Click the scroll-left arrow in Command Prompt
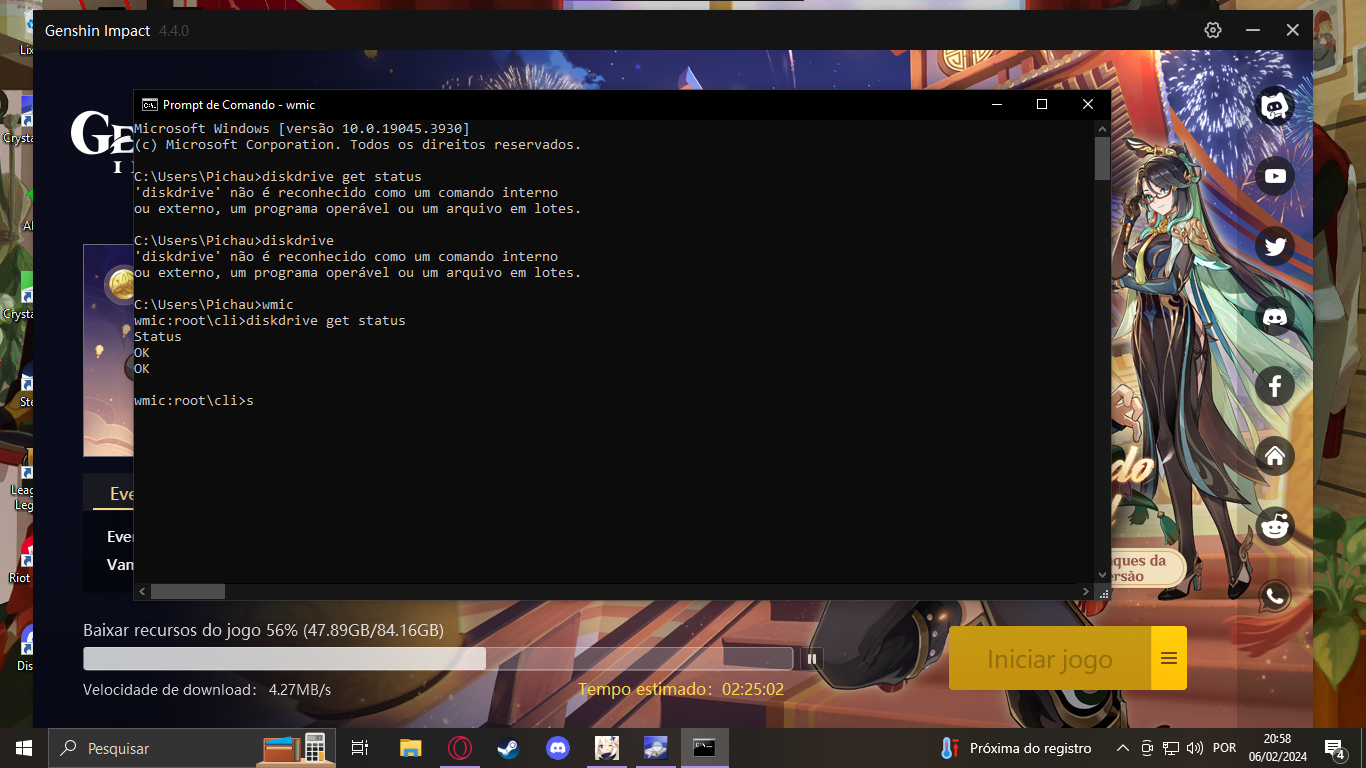The image size is (1366, 768). pyautogui.click(x=142, y=591)
